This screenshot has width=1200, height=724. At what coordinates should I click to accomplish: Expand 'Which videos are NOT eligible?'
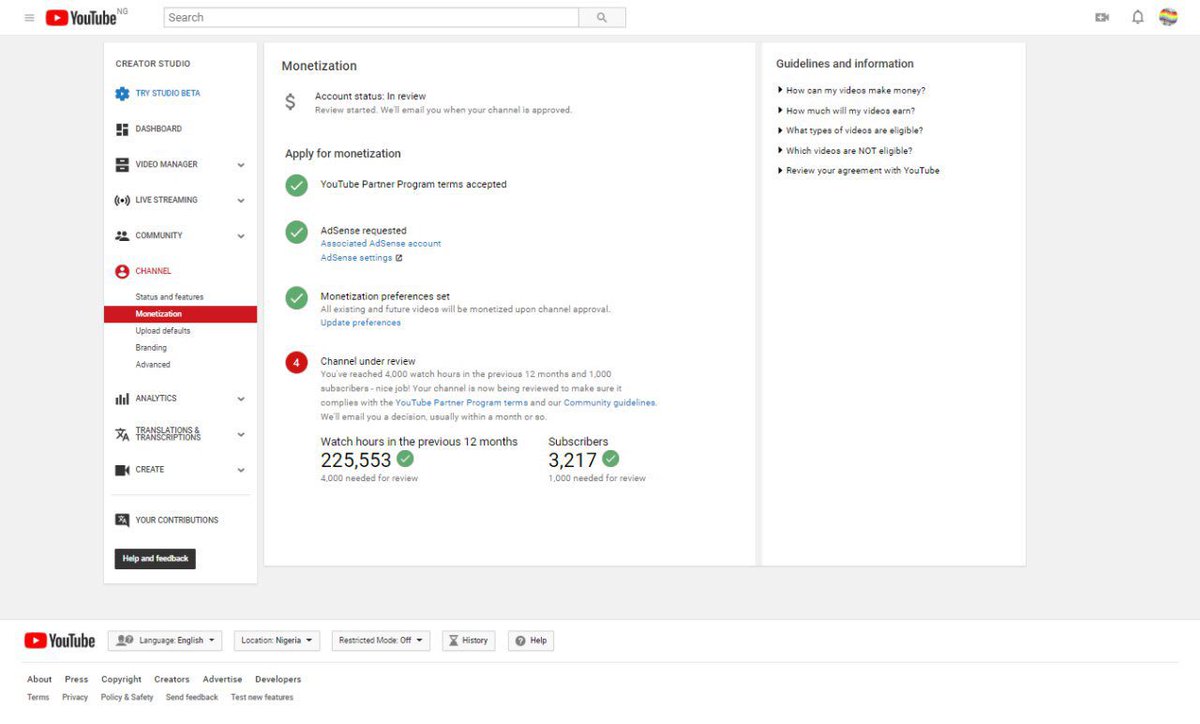(x=845, y=151)
